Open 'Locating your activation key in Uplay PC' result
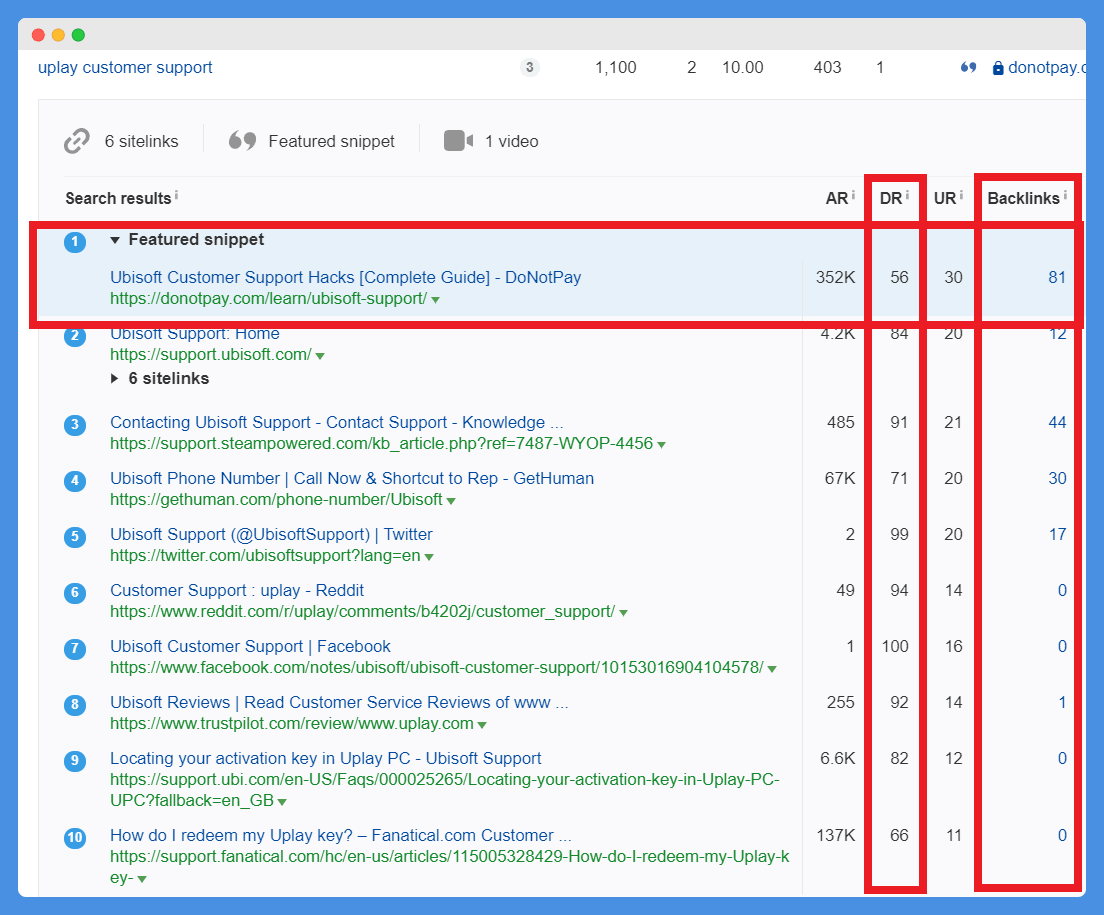Screen dimensions: 1104x915 tap(325, 759)
